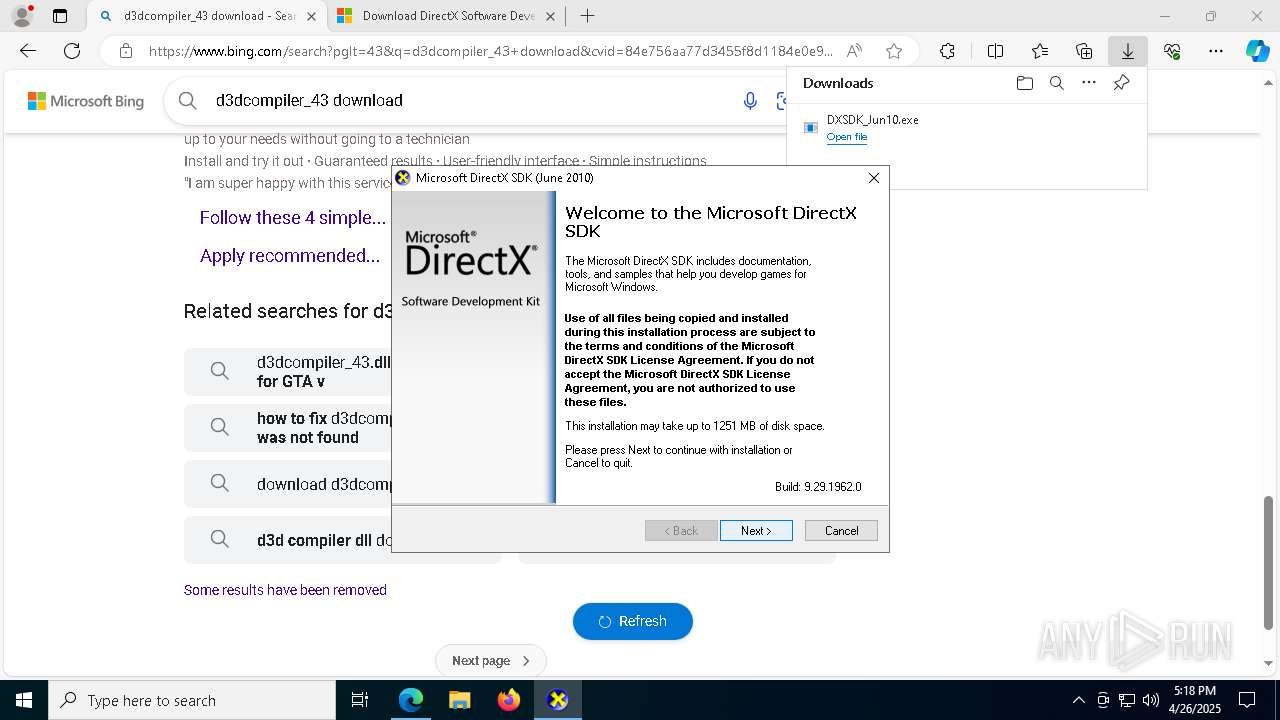This screenshot has width=1280, height=720.
Task: Open Split screen in Edge
Action: [x=995, y=51]
